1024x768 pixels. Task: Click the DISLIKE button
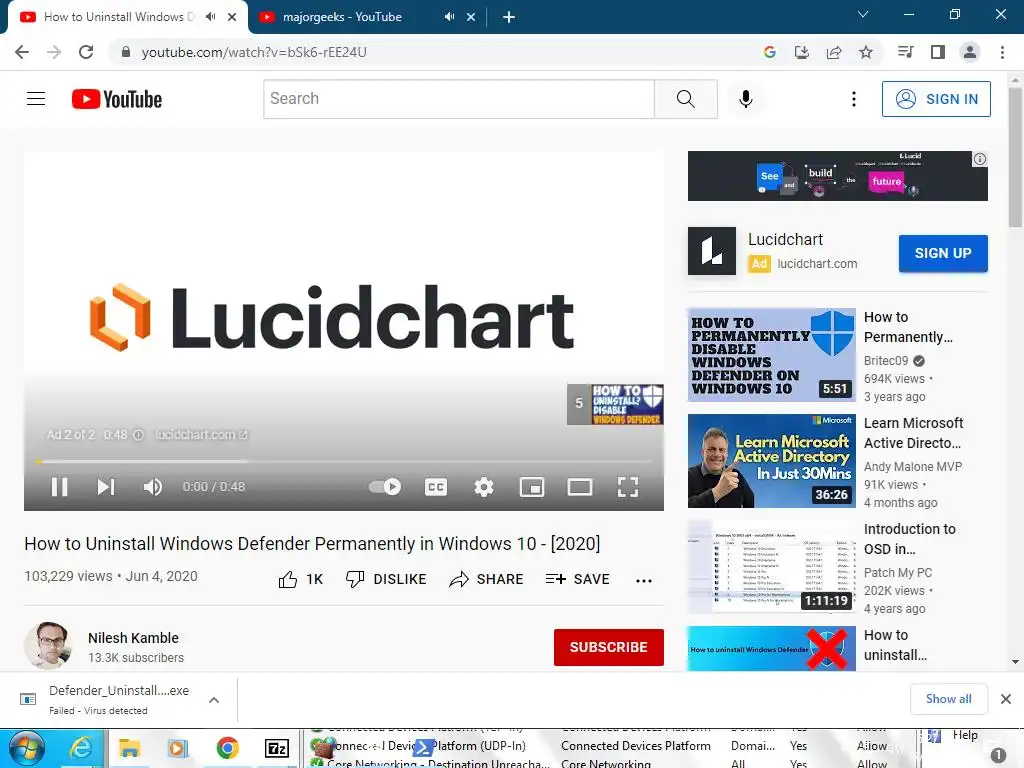coord(386,579)
